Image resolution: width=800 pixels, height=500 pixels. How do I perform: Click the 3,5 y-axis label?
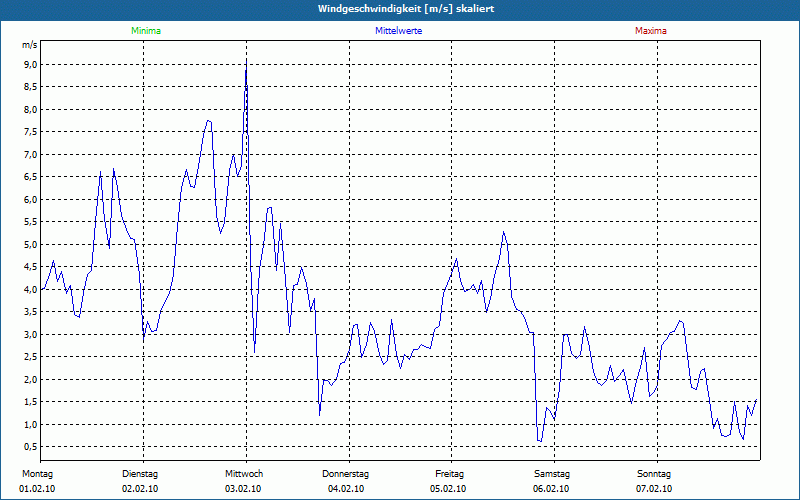tap(31, 312)
